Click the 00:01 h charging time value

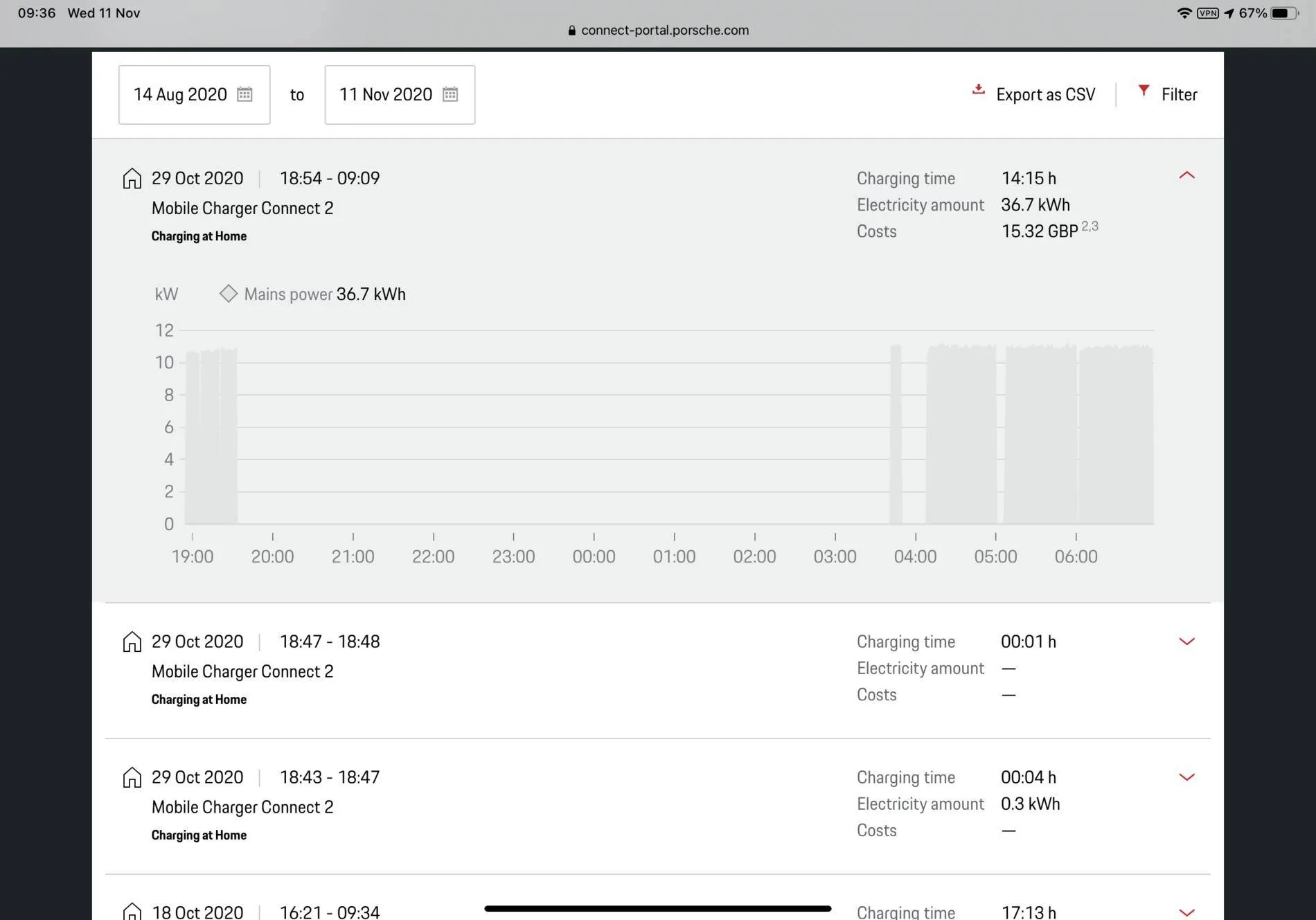(x=1029, y=642)
